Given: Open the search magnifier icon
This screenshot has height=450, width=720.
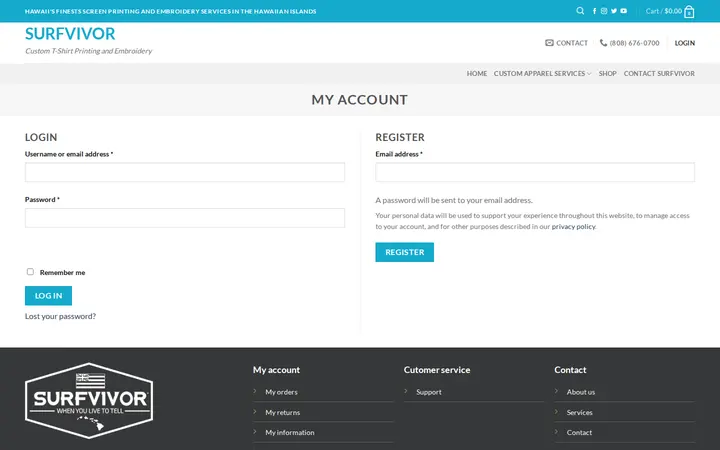Looking at the screenshot, I should pos(580,11).
